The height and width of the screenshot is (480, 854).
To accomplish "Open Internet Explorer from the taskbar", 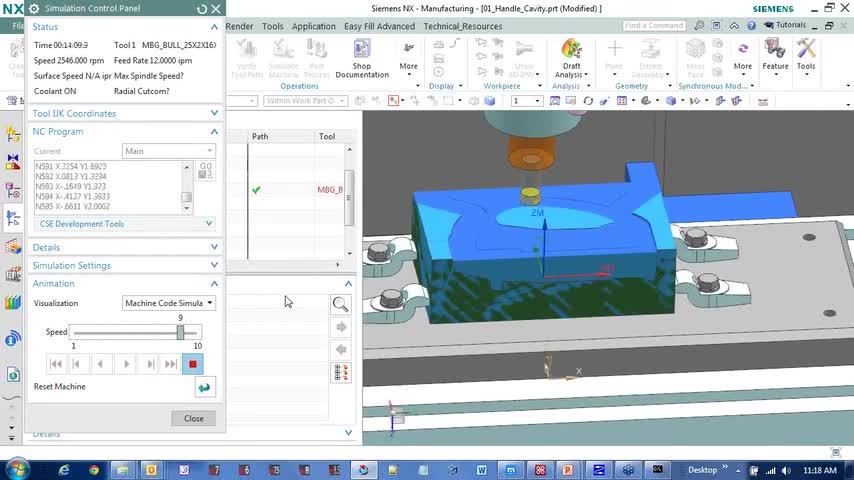I will pos(64,470).
